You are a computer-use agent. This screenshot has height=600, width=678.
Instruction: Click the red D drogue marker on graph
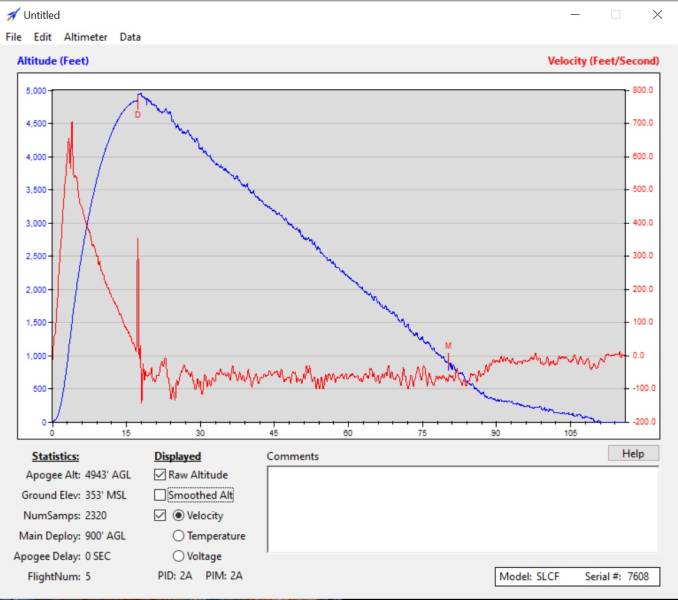click(x=138, y=115)
